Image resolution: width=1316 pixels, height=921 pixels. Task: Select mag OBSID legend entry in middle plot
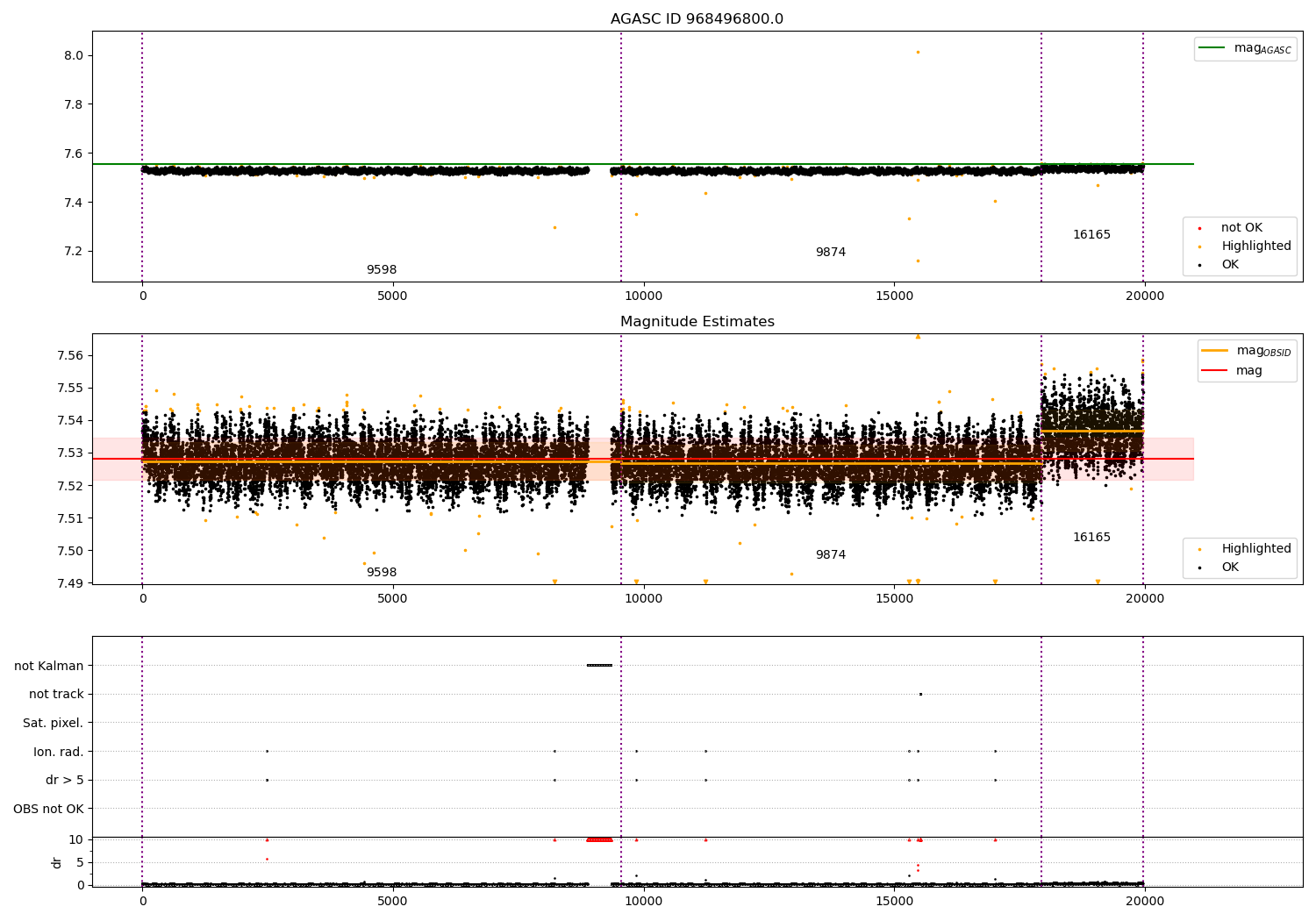(1246, 351)
